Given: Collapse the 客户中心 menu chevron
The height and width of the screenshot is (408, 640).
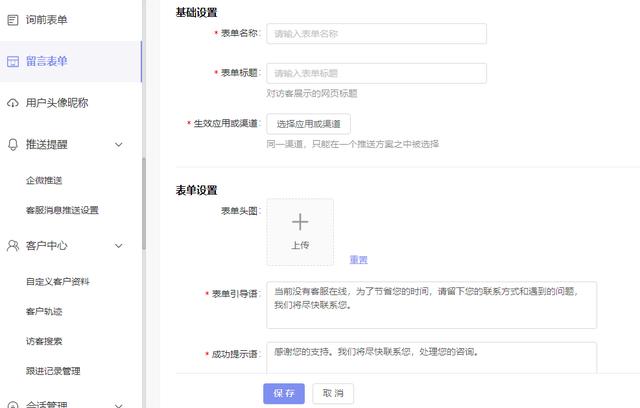Looking at the screenshot, I should (x=119, y=245).
